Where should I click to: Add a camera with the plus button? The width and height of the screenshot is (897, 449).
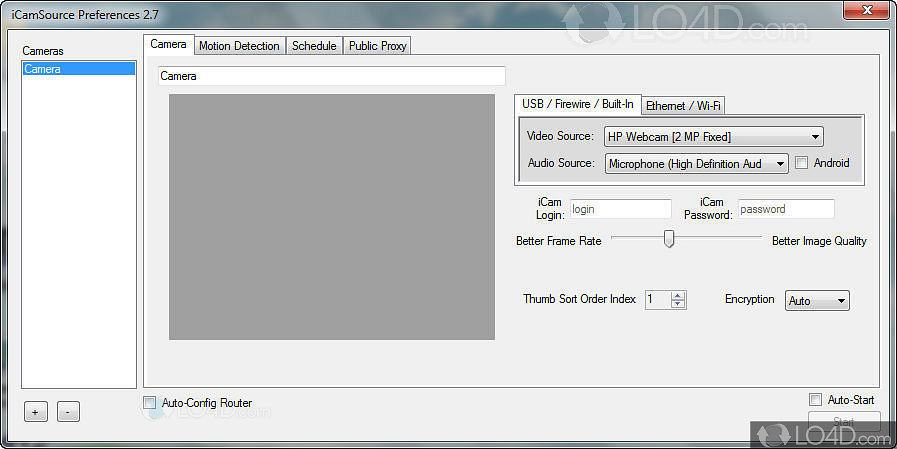click(35, 412)
